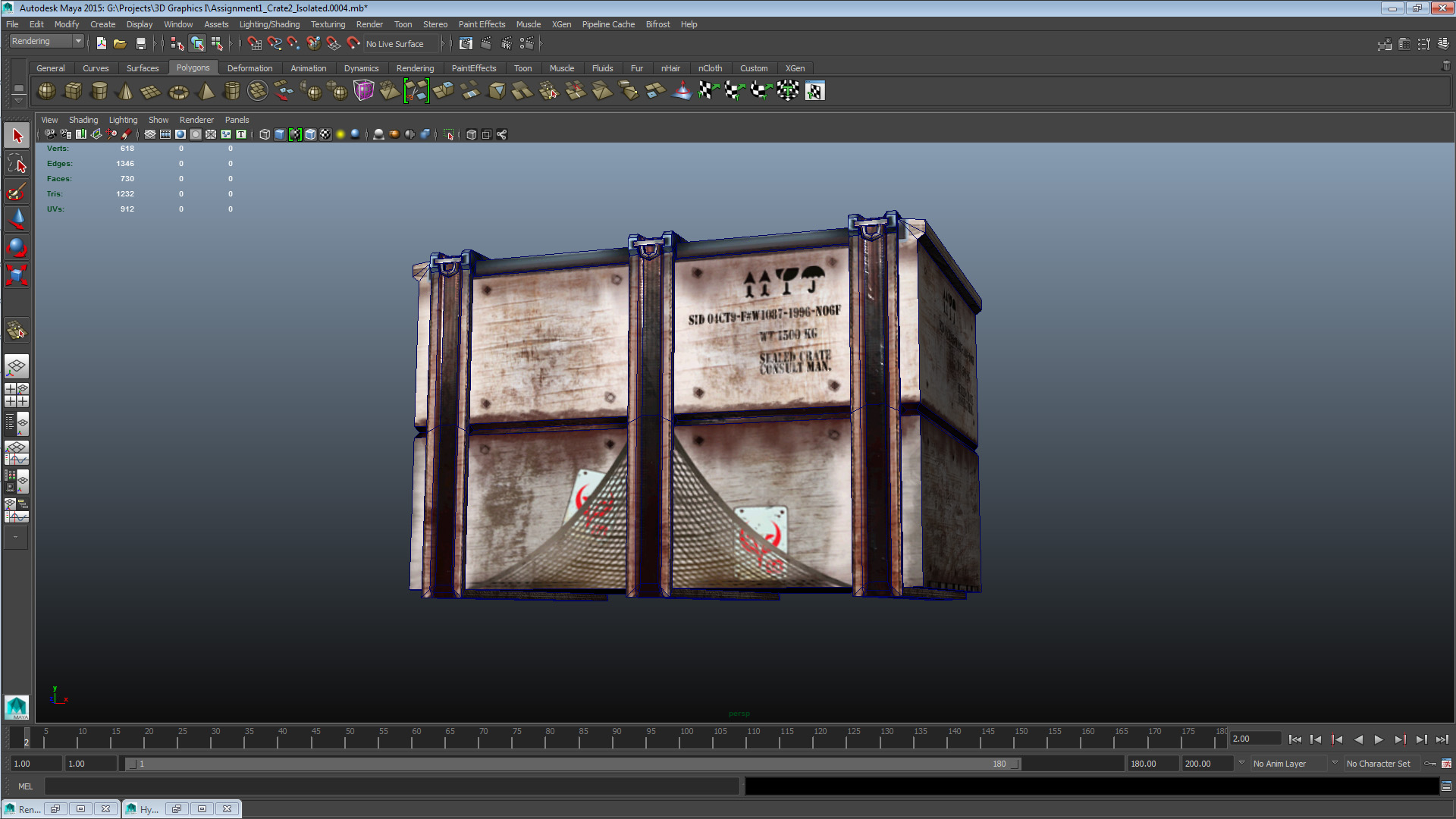
Task: Open the Lighting/Shading menu
Action: tap(268, 24)
